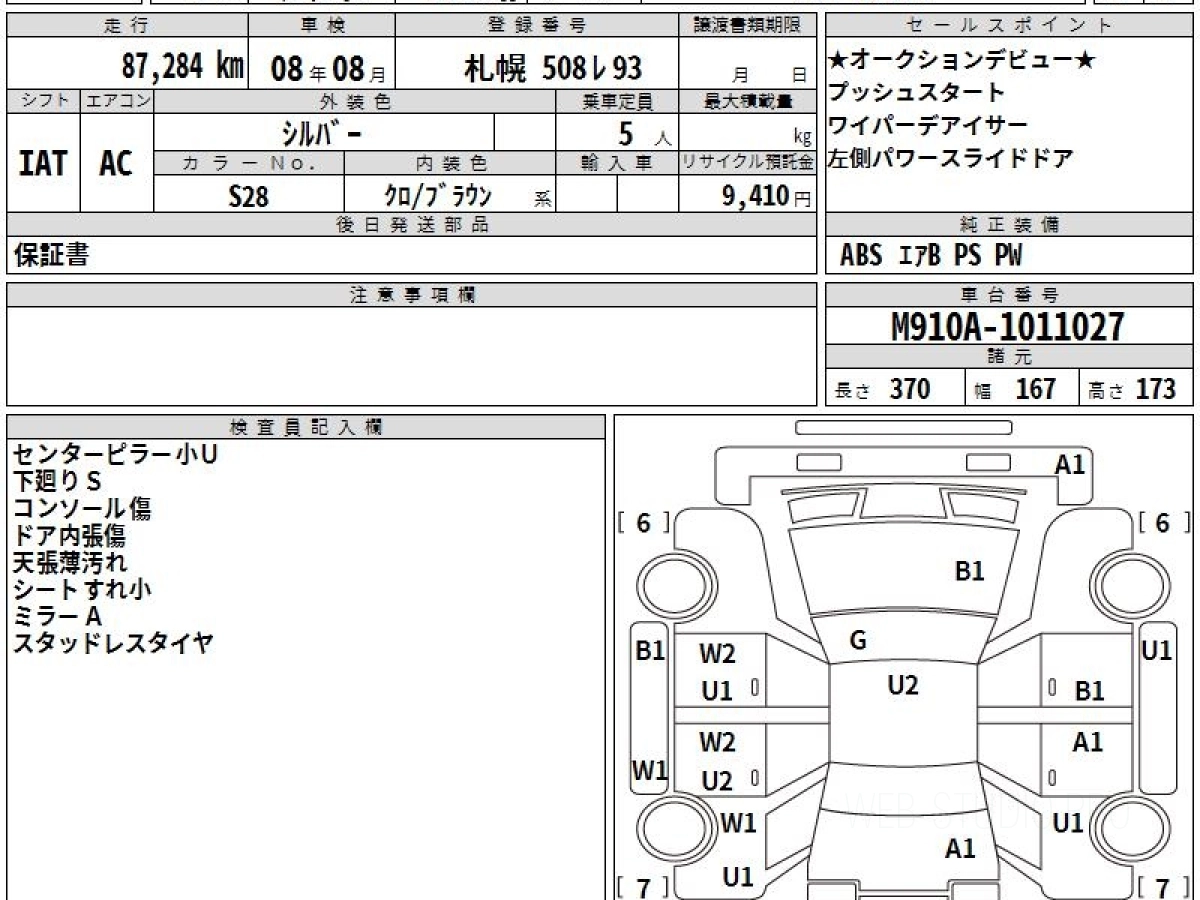Select the 車台番号 header

tap(1010, 295)
